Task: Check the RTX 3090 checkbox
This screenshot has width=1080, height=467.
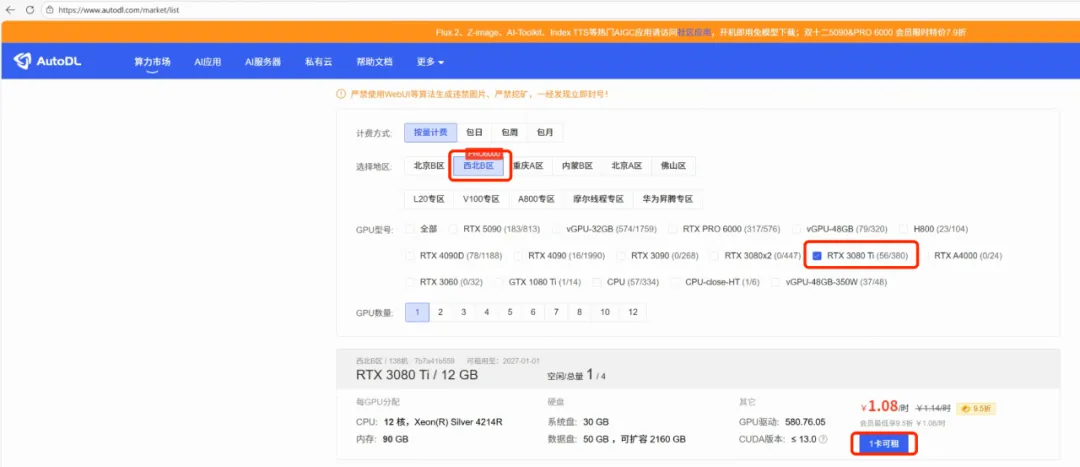Action: (622, 256)
